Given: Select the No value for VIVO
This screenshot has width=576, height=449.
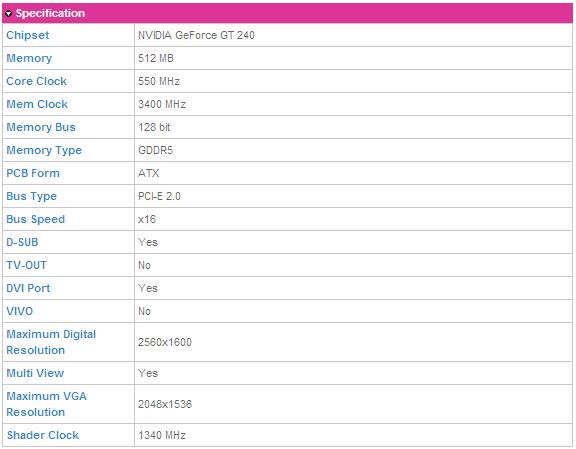Looking at the screenshot, I should [x=144, y=311].
